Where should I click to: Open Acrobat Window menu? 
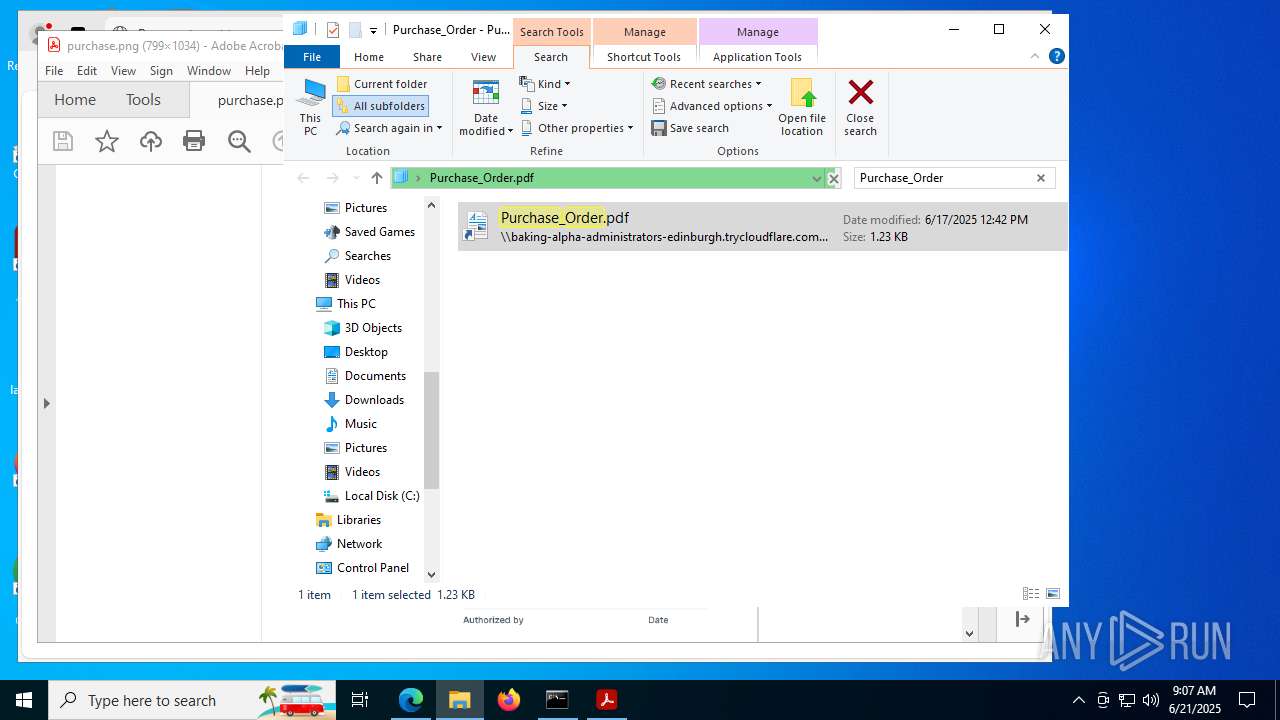209,71
